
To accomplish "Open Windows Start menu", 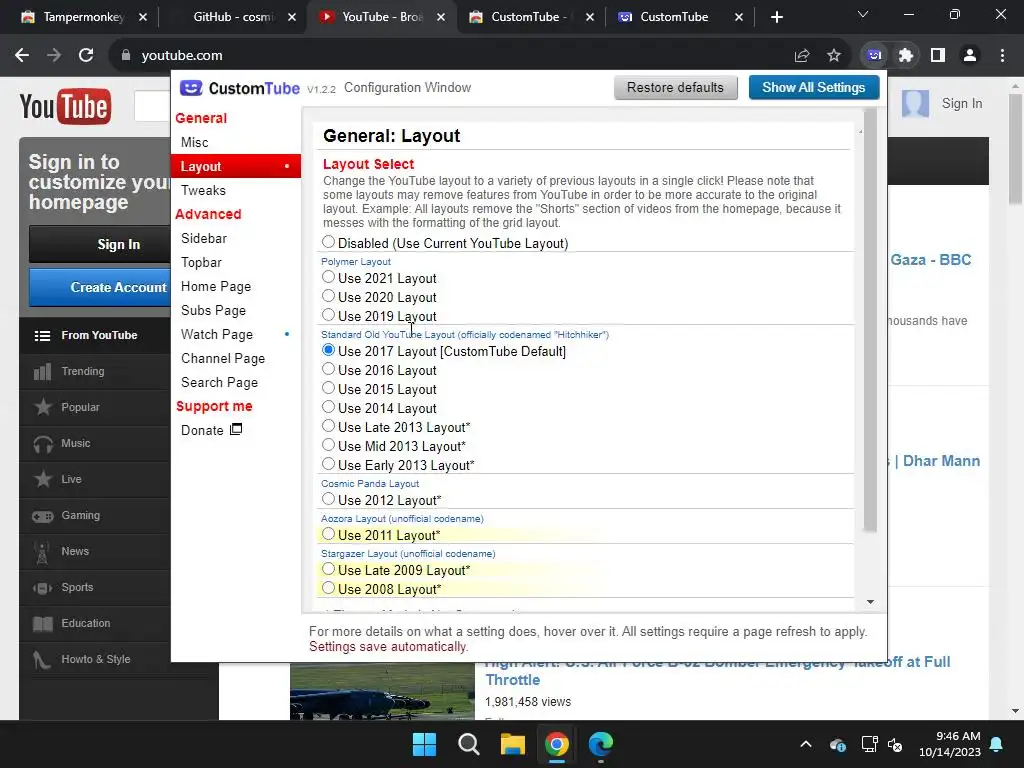I will (x=424, y=744).
